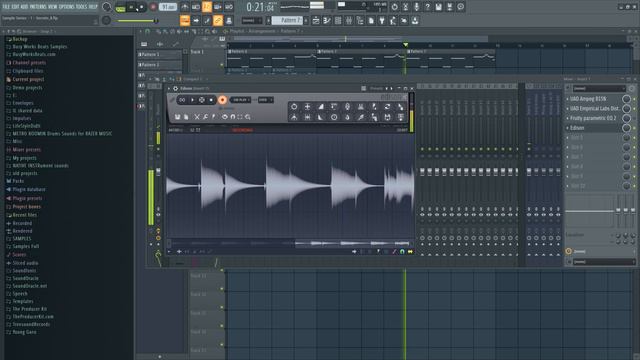Open the Plugin database entry in browser
640x360 pixels.
29,189
